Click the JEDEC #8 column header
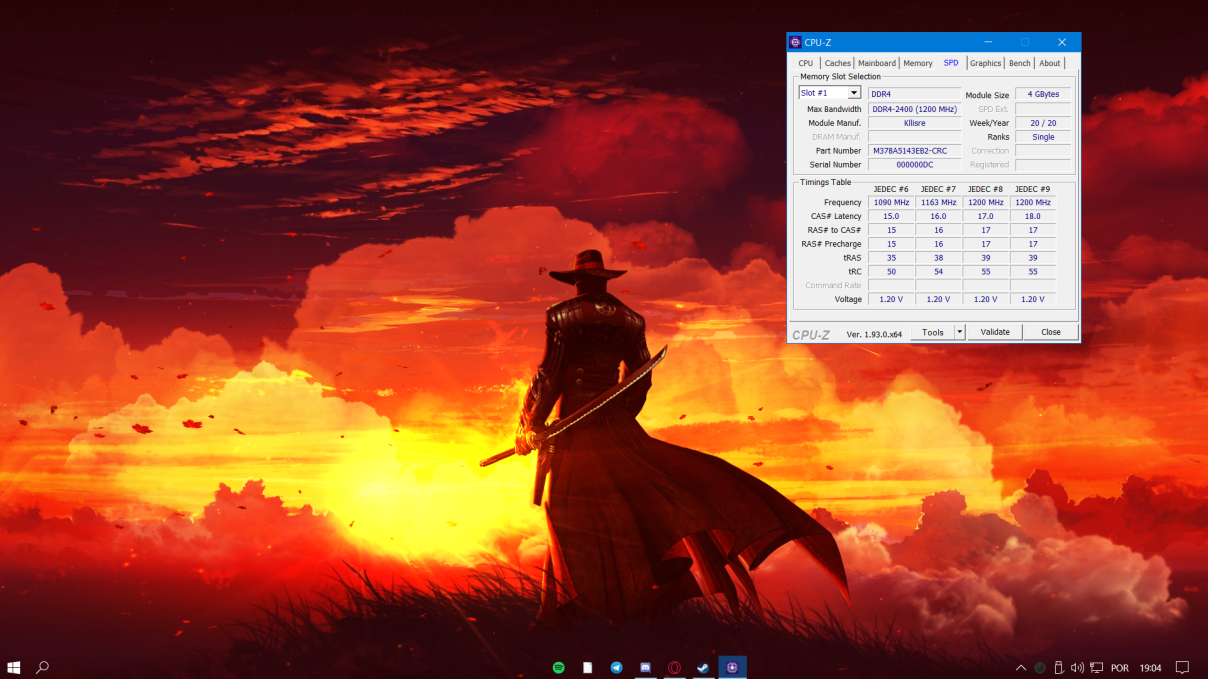The width and height of the screenshot is (1208, 679). coord(985,189)
